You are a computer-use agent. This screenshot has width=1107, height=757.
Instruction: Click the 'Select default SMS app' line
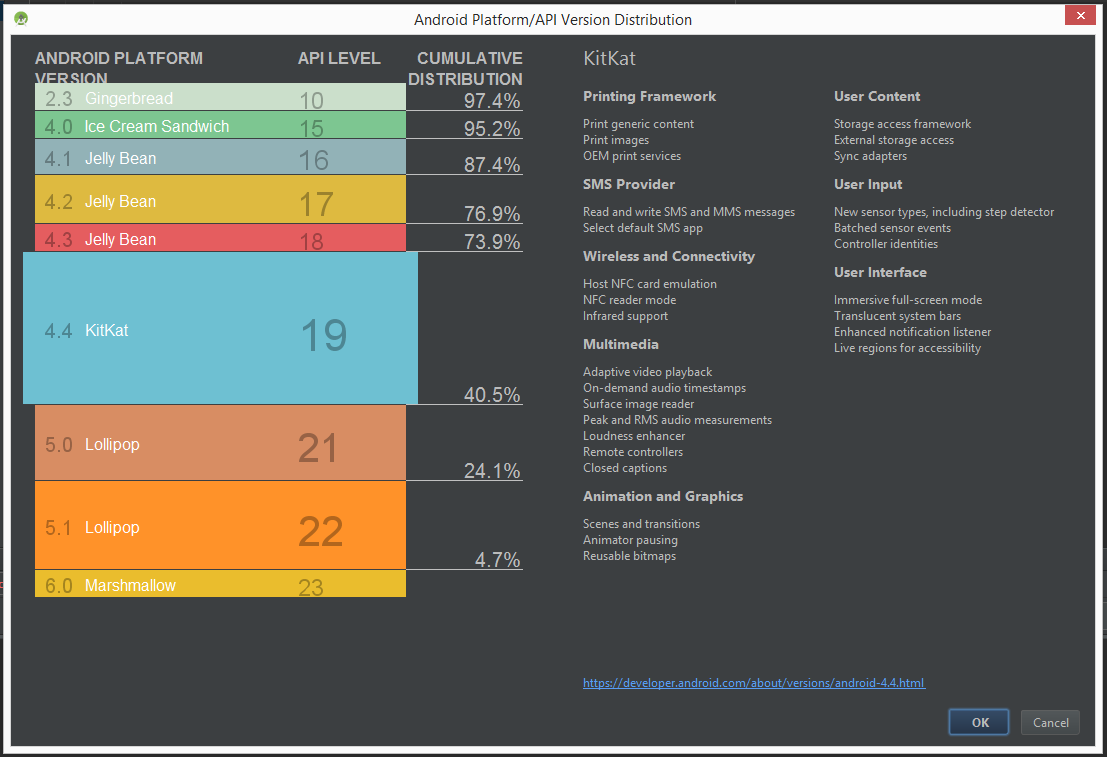[642, 228]
